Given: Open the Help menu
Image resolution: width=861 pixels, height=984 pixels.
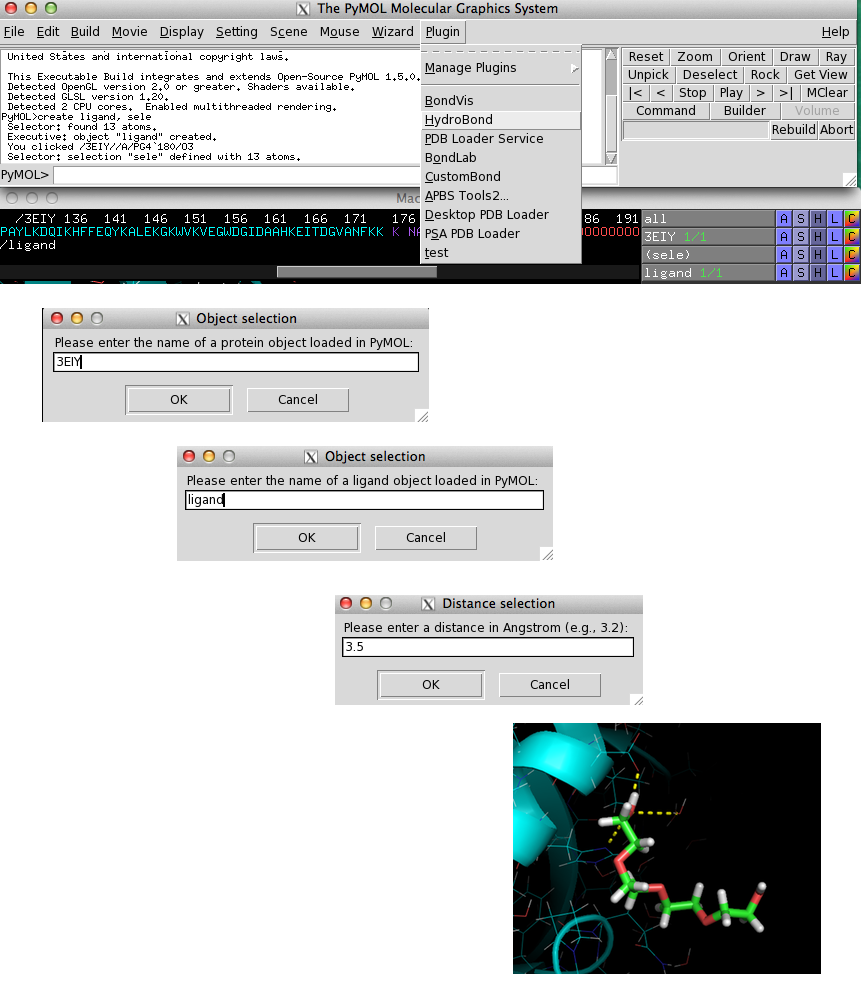Looking at the screenshot, I should [x=835, y=31].
